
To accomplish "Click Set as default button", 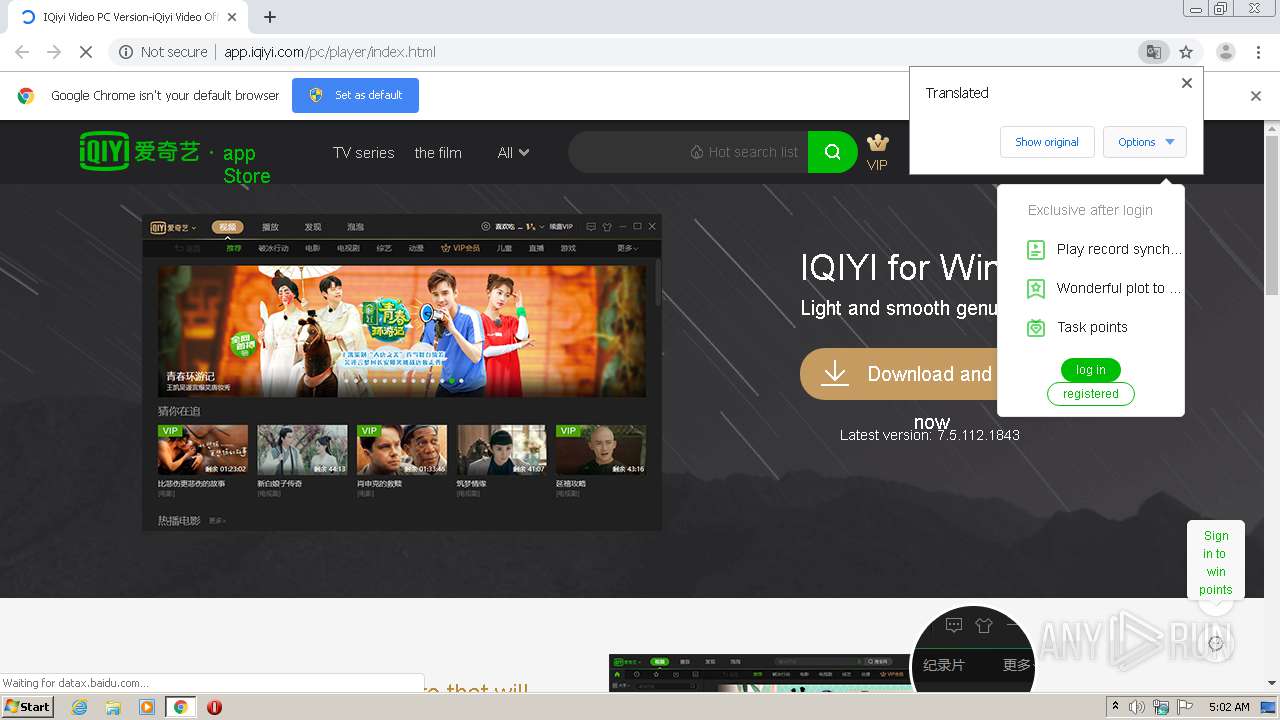I will (355, 95).
